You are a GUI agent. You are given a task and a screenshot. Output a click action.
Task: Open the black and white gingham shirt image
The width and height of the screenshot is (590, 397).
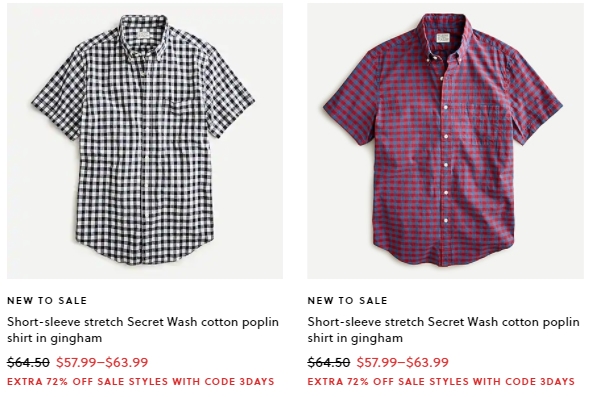[x=145, y=141]
